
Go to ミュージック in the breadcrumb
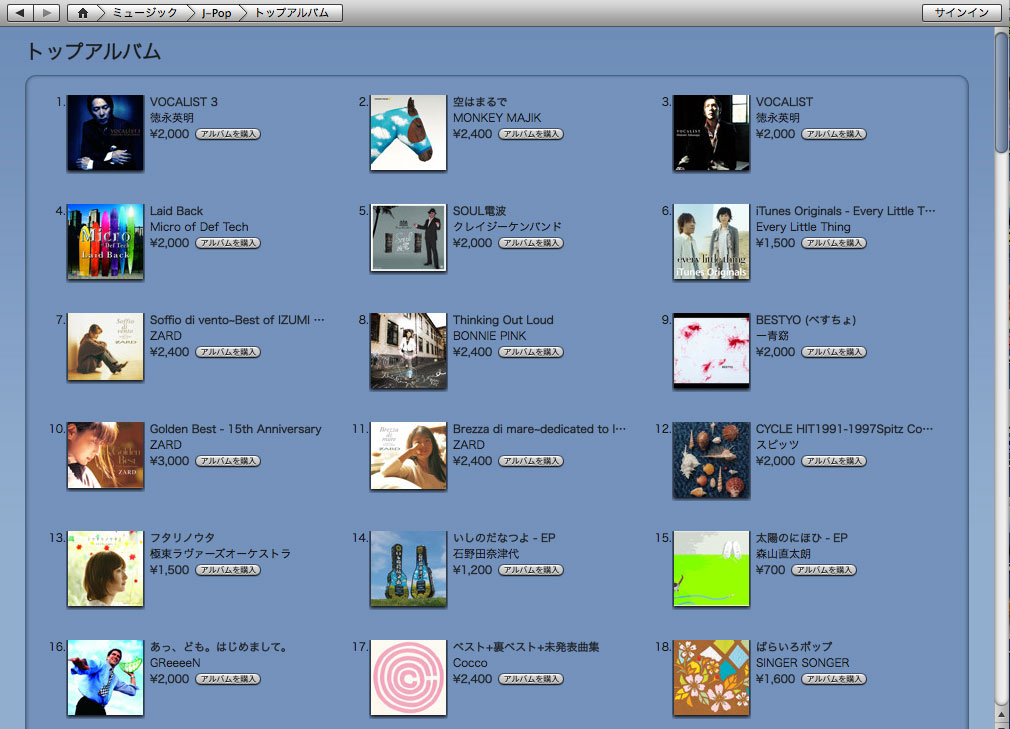point(144,13)
